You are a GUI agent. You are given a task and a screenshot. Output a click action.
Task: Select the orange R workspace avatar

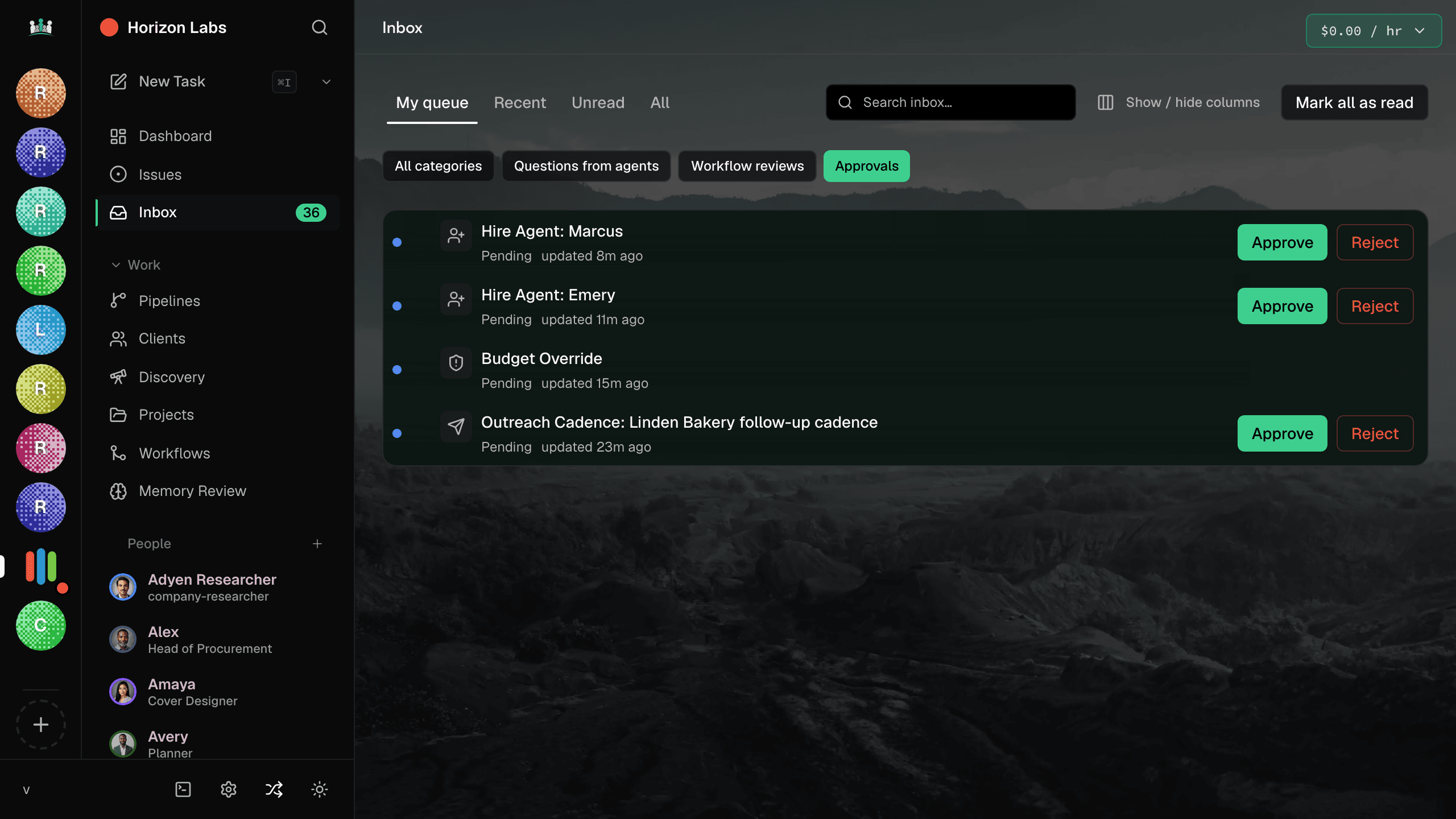[41, 93]
